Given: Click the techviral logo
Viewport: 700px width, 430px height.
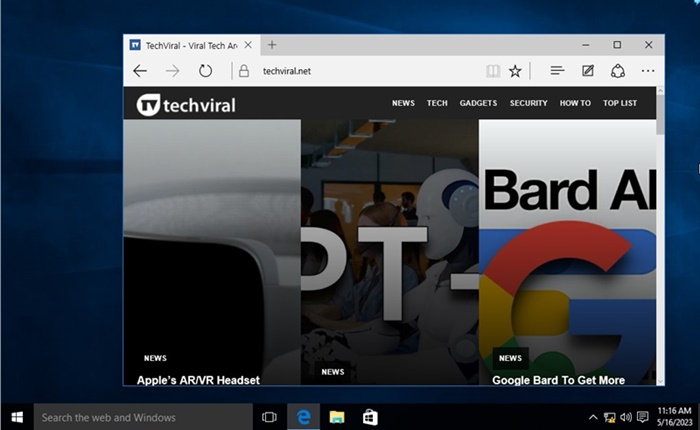Looking at the screenshot, I should coord(186,105).
